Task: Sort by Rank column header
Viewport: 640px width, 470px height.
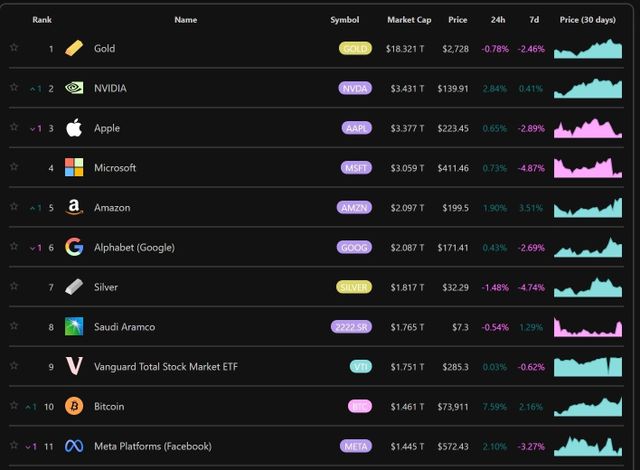Action: click(42, 20)
